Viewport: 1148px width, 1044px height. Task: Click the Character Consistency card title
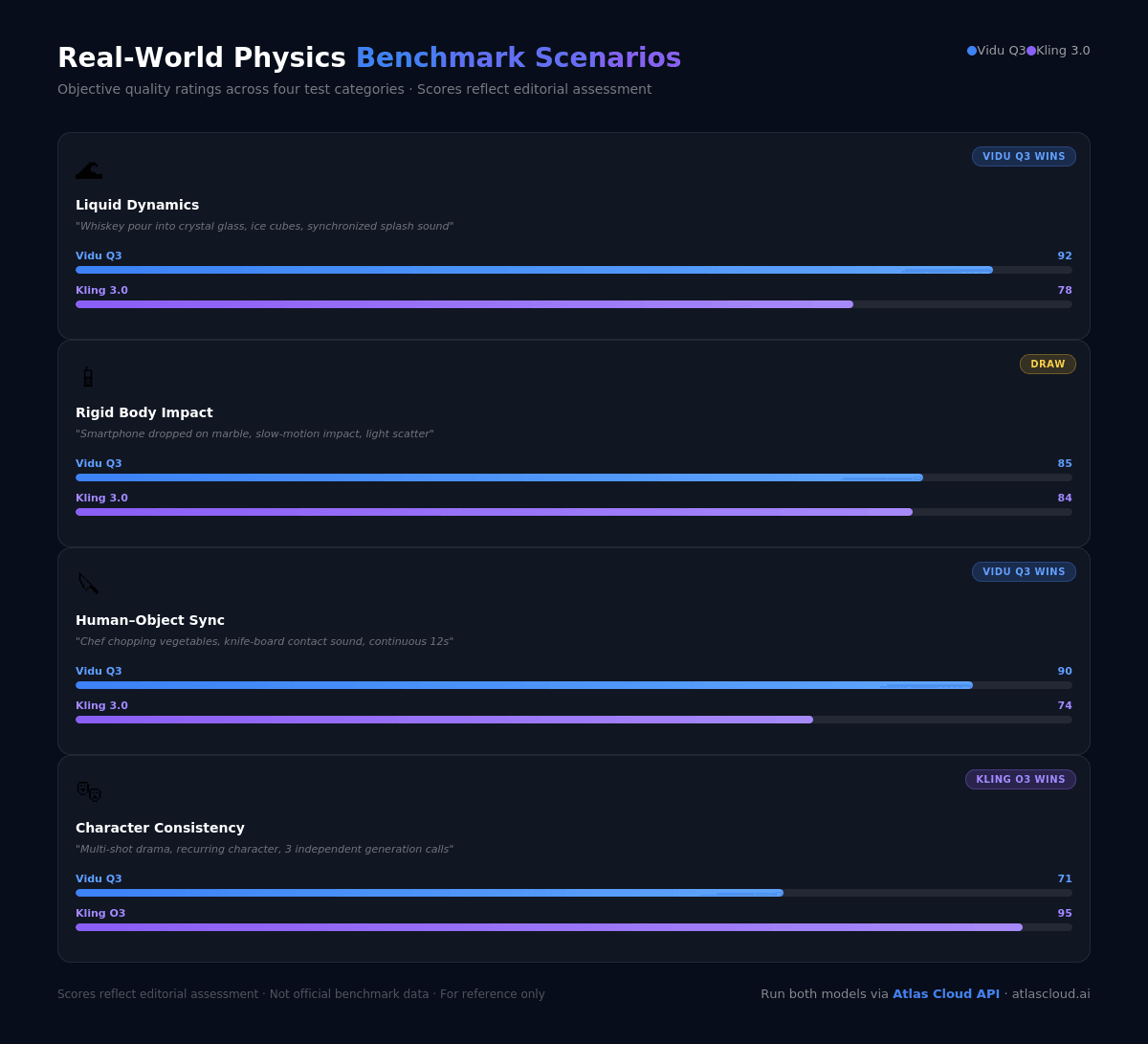click(x=160, y=828)
